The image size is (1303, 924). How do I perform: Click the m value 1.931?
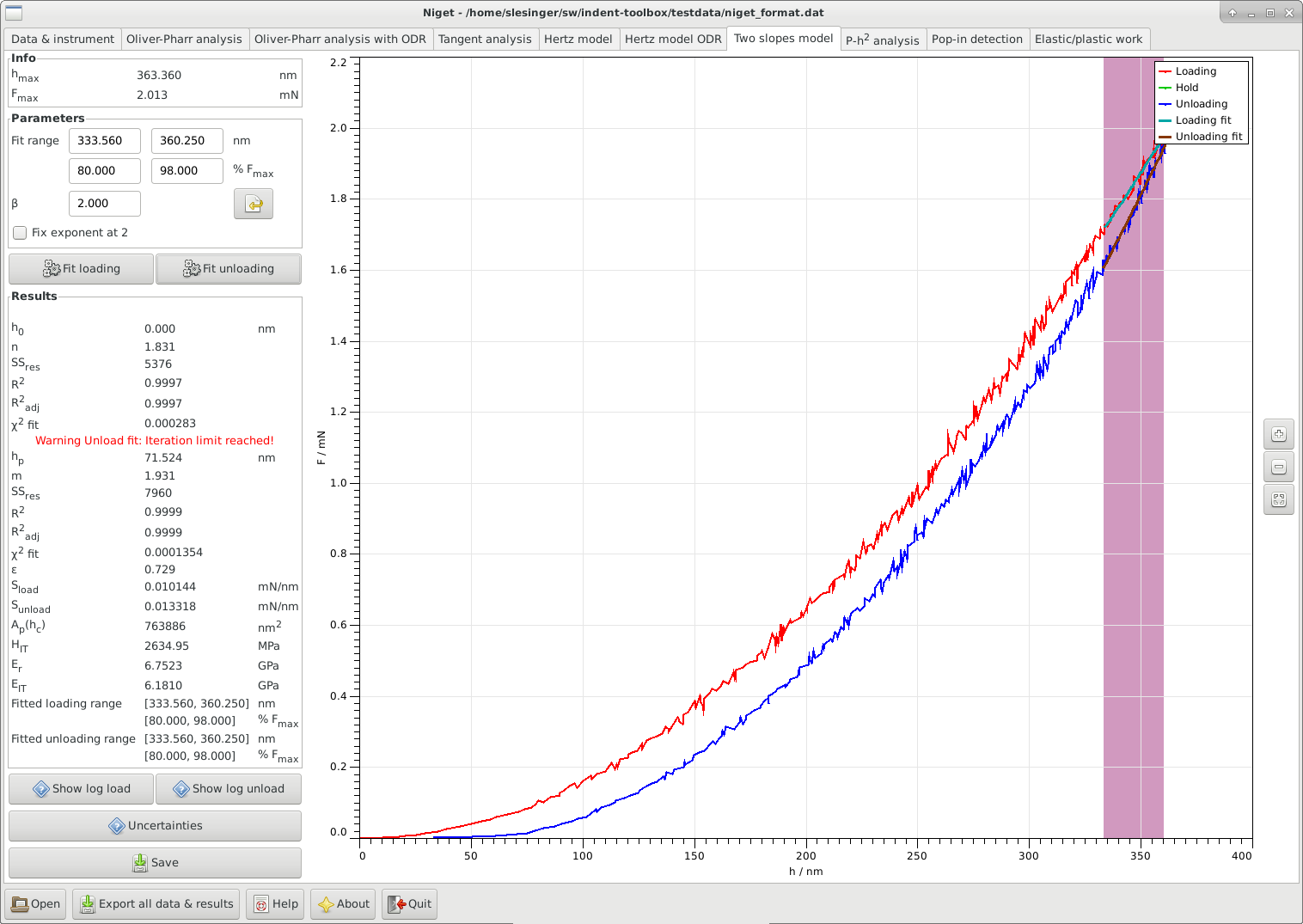[160, 476]
